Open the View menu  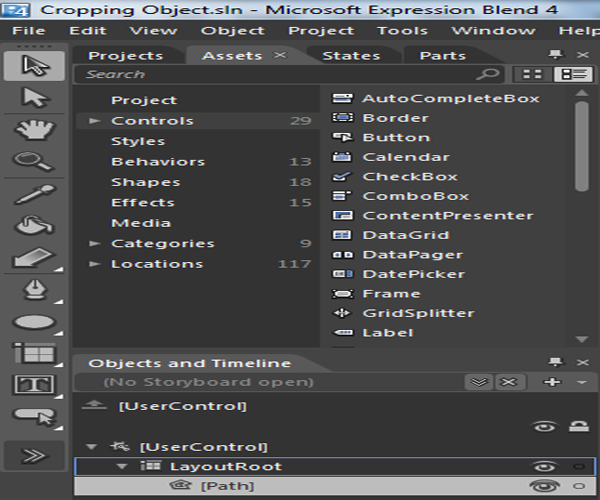click(x=153, y=31)
